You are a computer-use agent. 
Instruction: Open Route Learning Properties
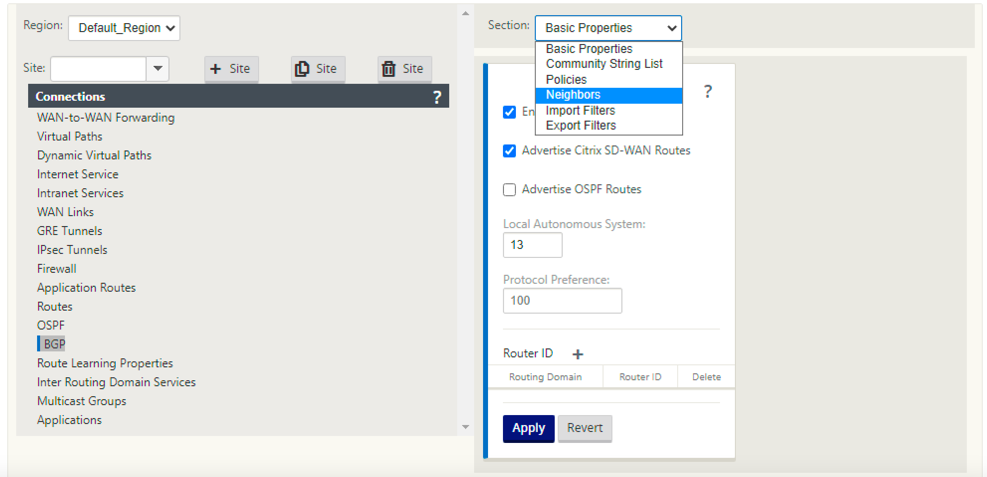[x=105, y=363]
